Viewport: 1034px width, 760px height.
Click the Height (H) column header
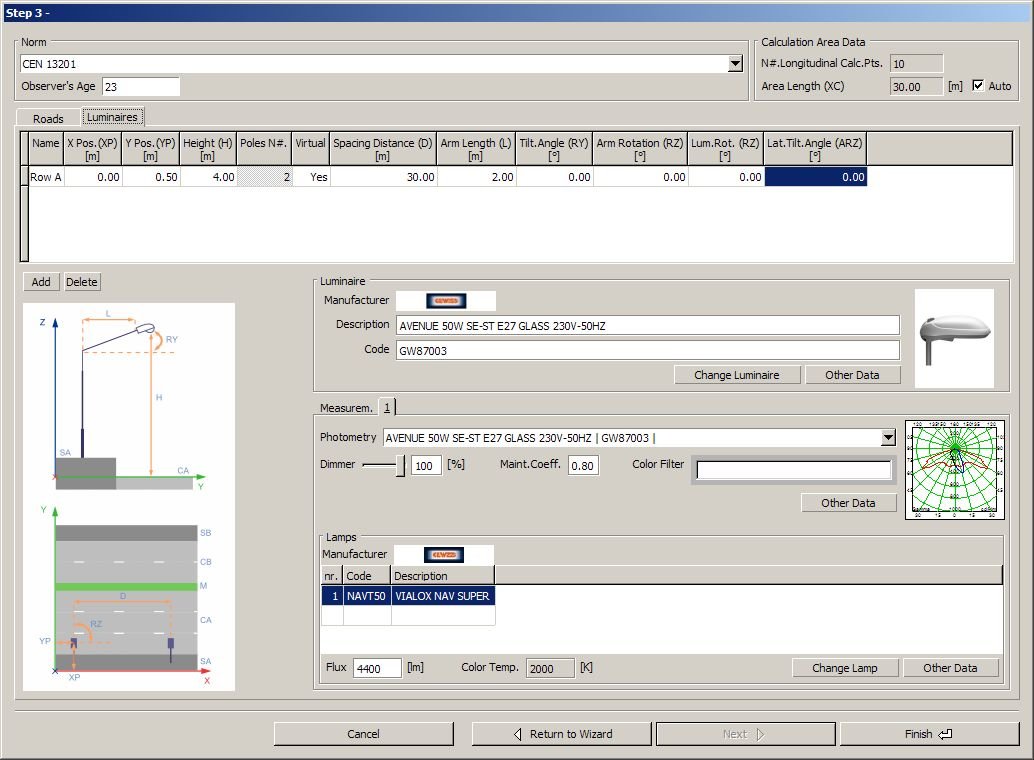pyautogui.click(x=208, y=149)
